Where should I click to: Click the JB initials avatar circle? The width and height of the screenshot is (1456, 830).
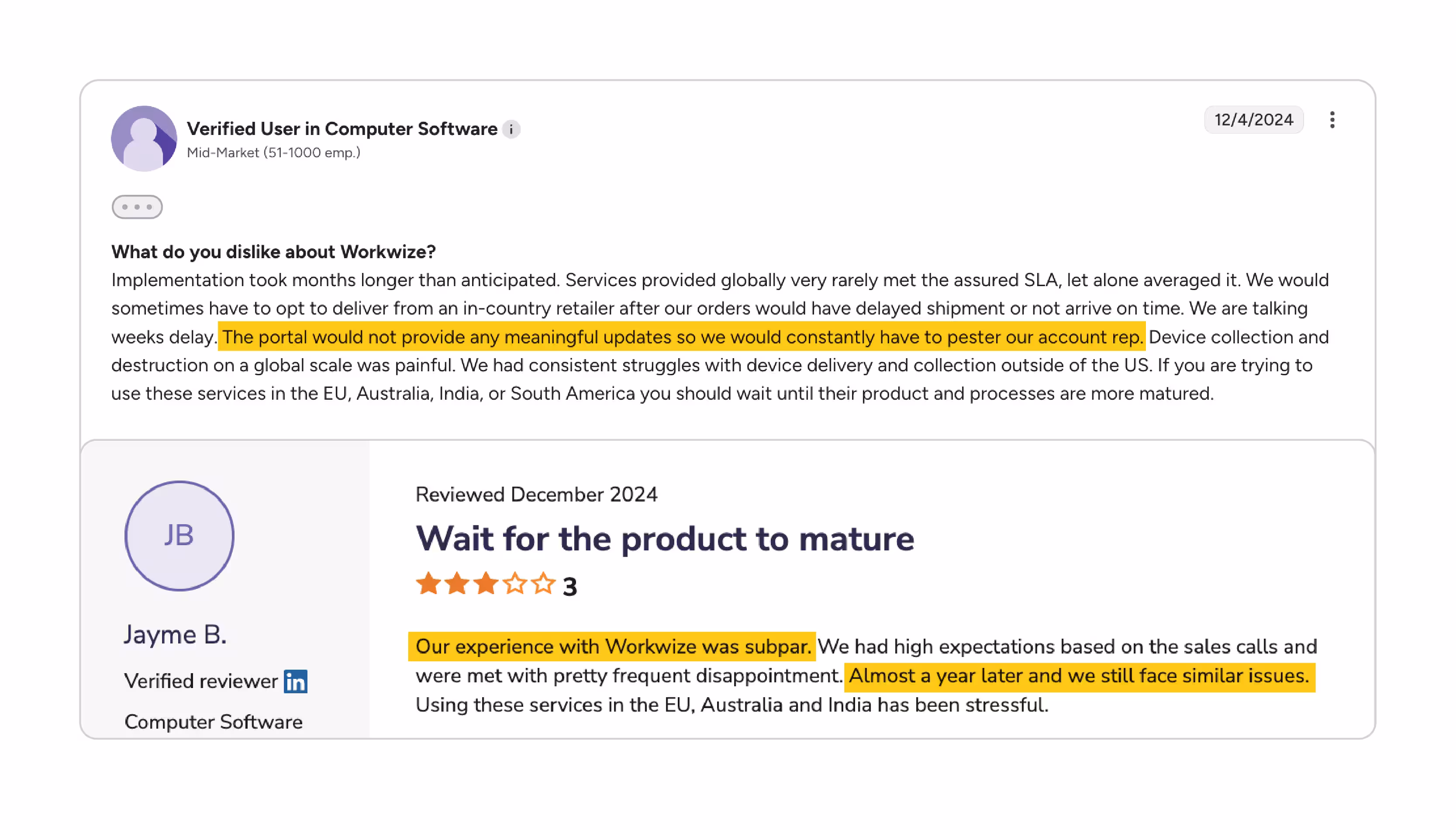(179, 536)
